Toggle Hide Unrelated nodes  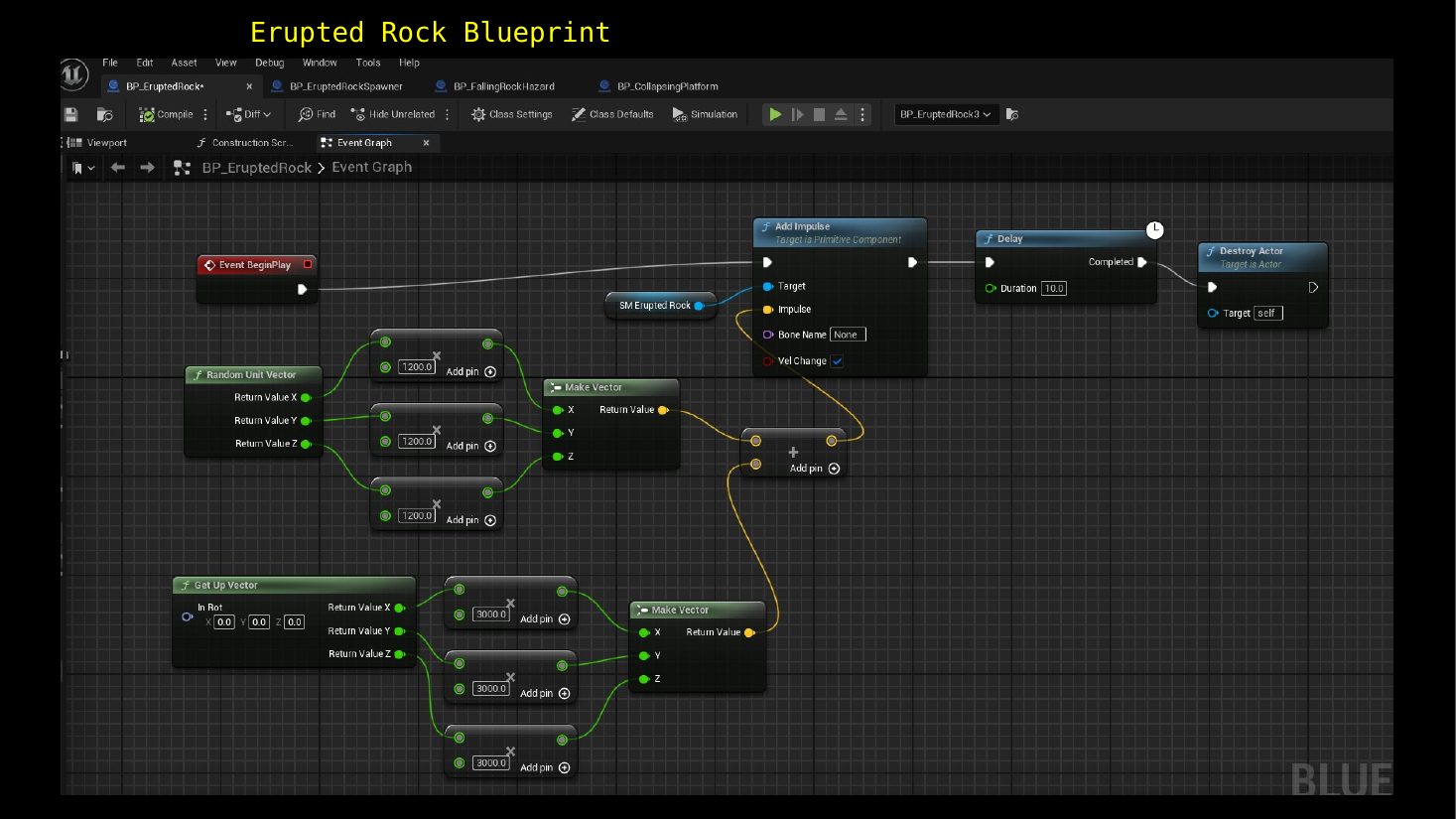393,114
